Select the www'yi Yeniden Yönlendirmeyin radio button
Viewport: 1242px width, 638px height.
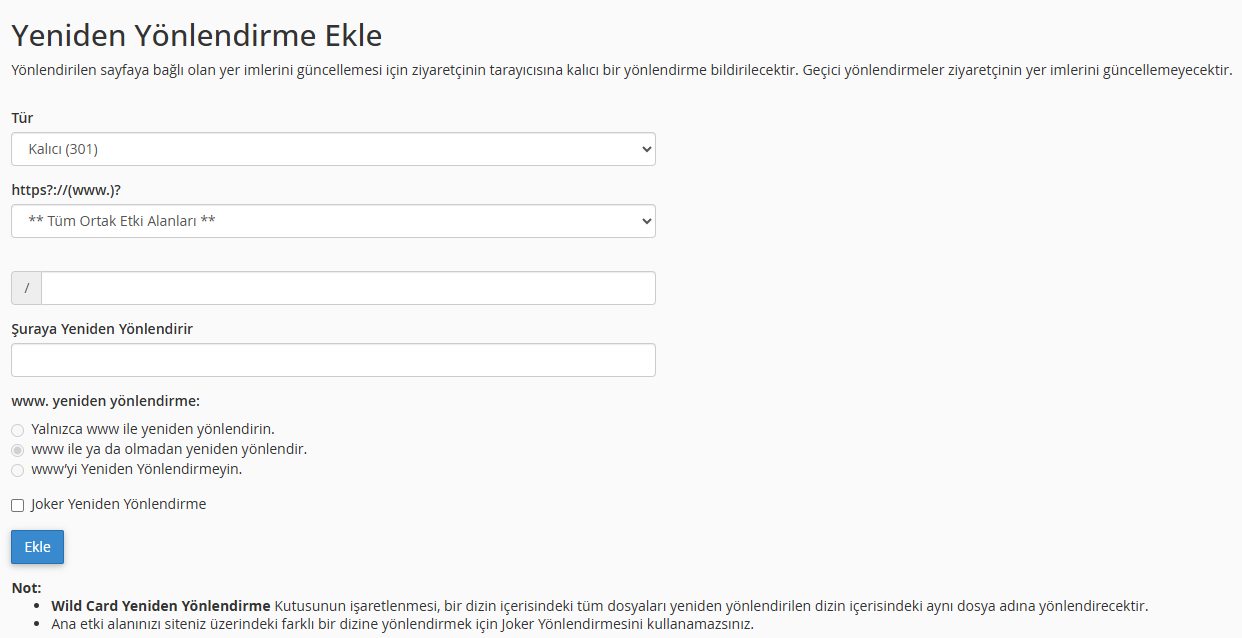click(18, 470)
